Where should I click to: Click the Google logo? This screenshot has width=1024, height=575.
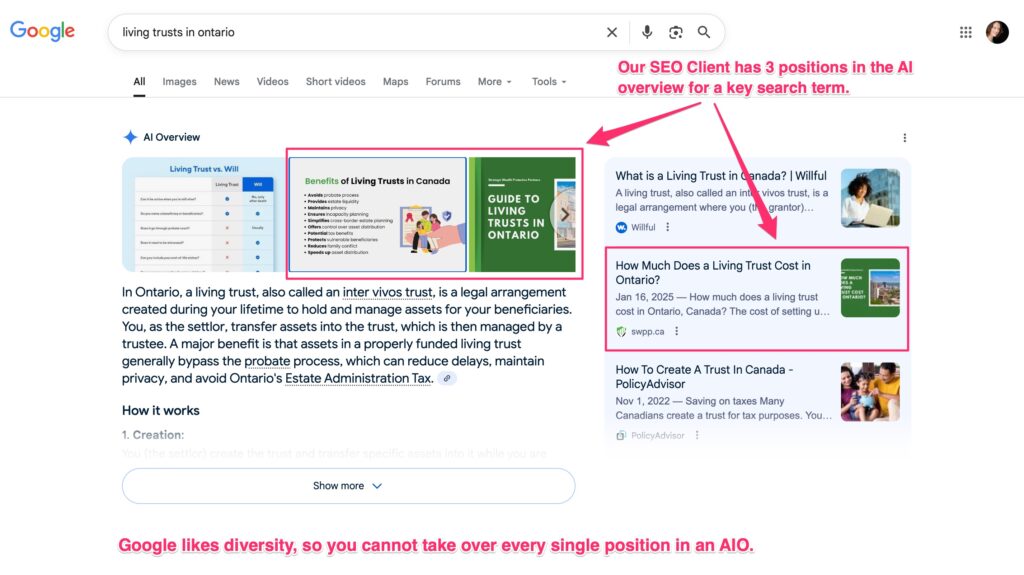[42, 31]
